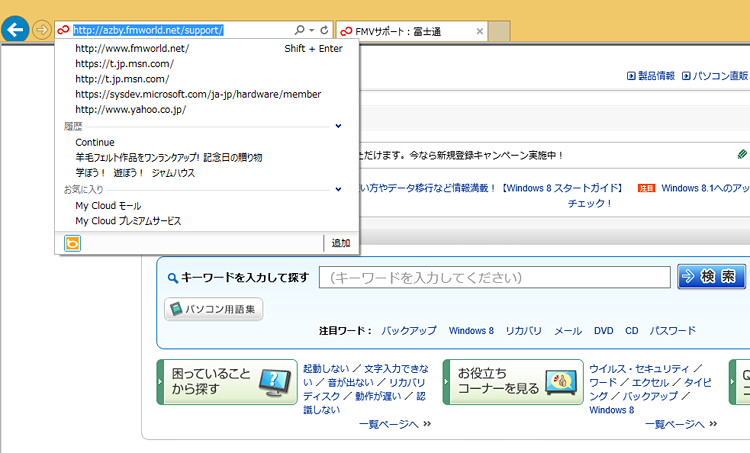Click the magnifier icon beside キーワードを入力して探す
This screenshot has height=453, width=750.
173,278
